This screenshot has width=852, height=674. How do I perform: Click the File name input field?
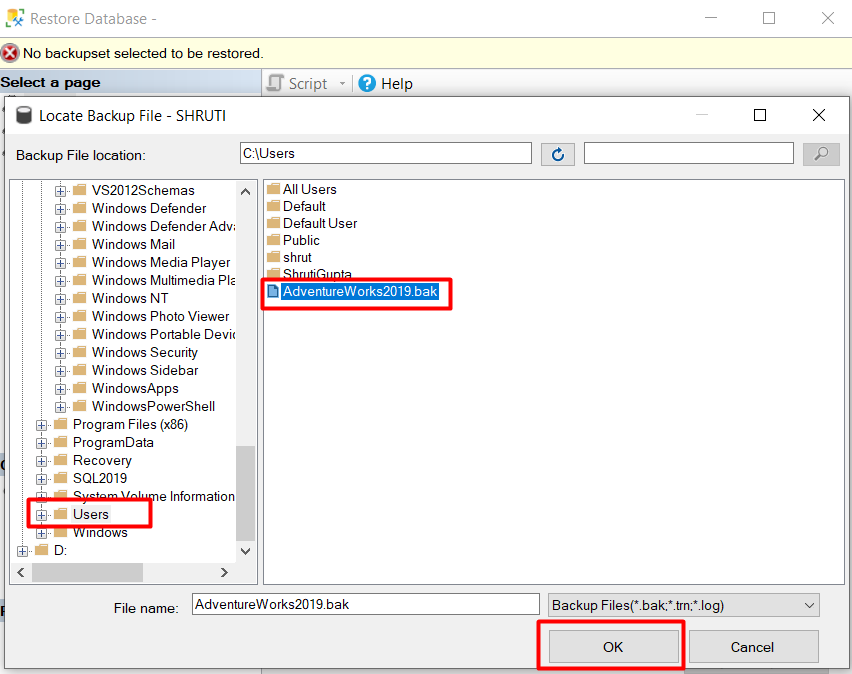point(365,604)
